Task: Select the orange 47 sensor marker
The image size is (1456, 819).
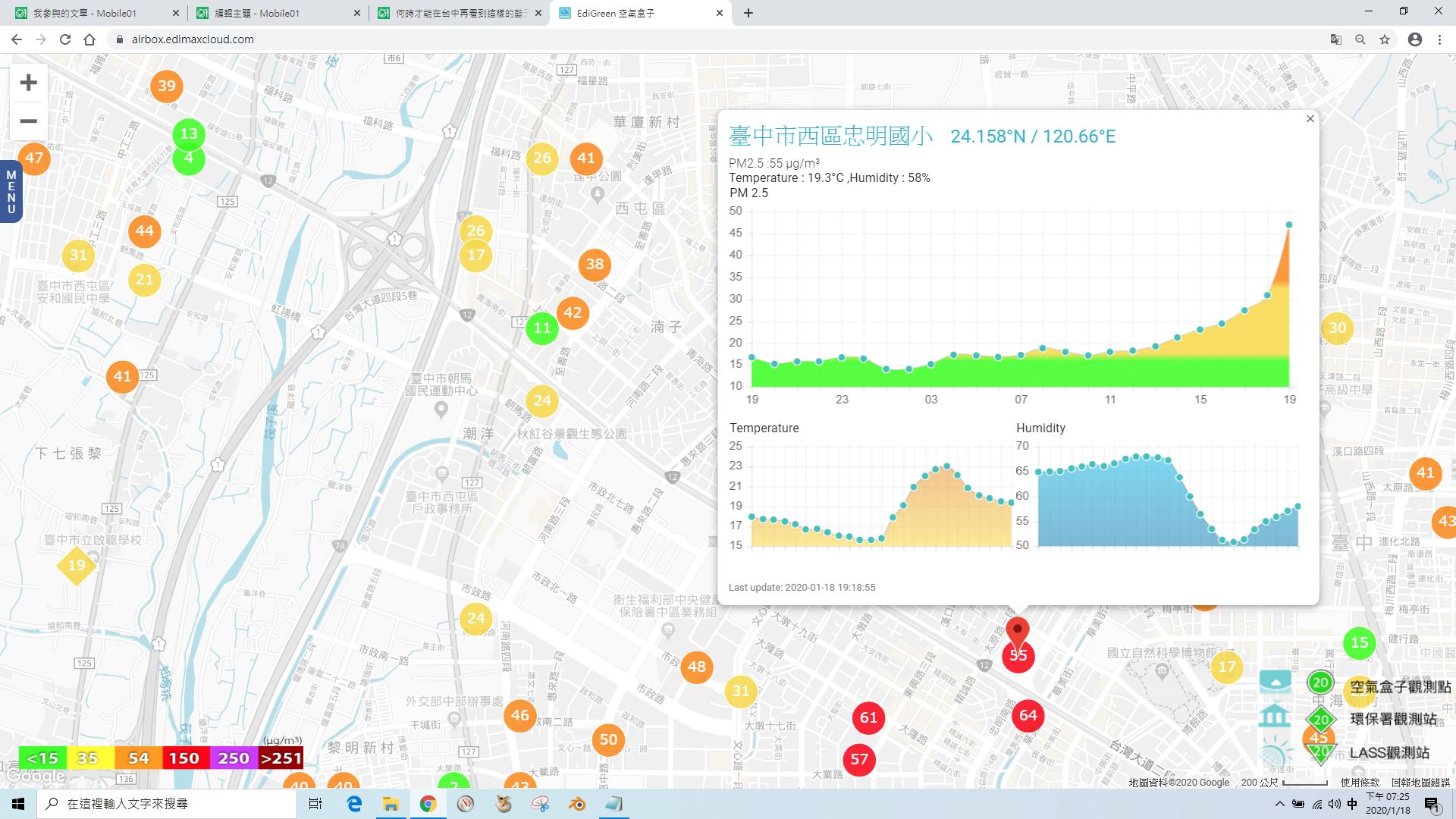Action: coord(33,158)
